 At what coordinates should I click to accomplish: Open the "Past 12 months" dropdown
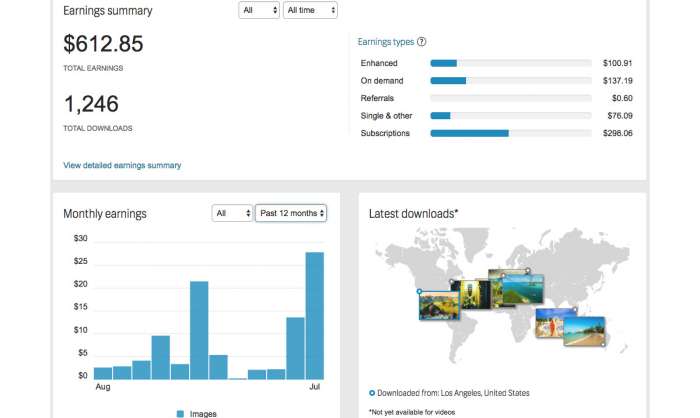[291, 213]
